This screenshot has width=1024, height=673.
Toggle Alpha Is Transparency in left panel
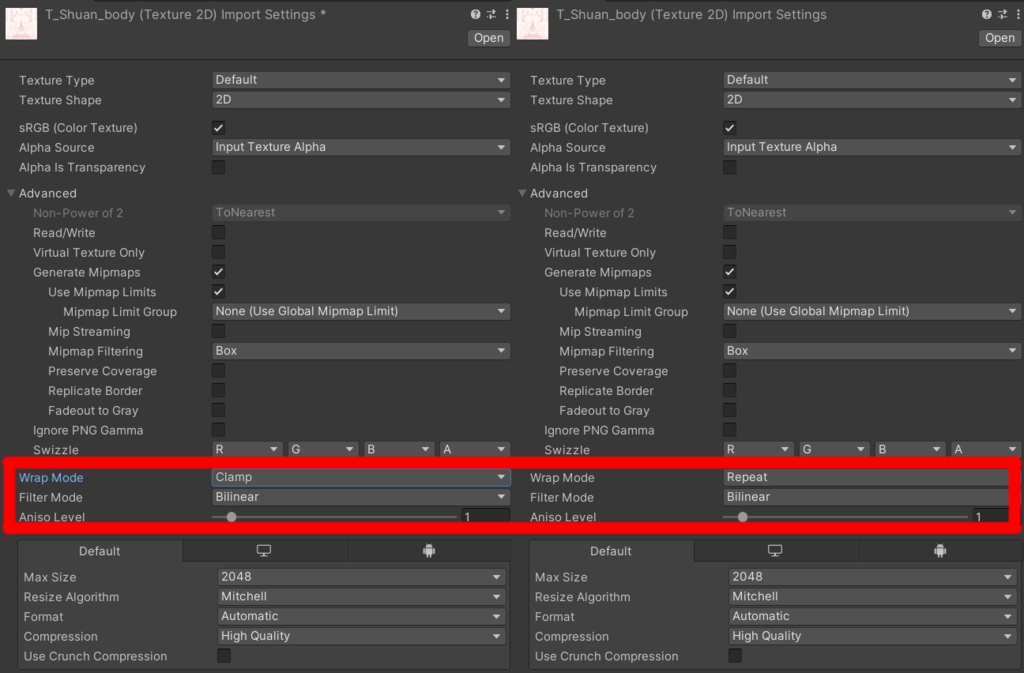pos(218,167)
